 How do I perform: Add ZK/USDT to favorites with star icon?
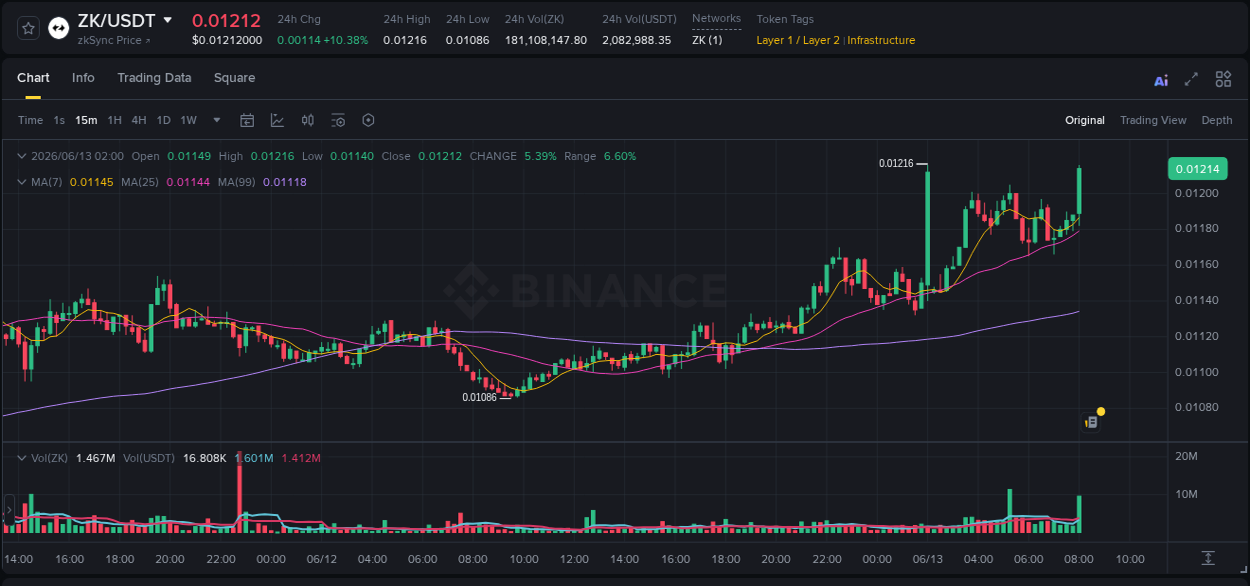pos(28,29)
